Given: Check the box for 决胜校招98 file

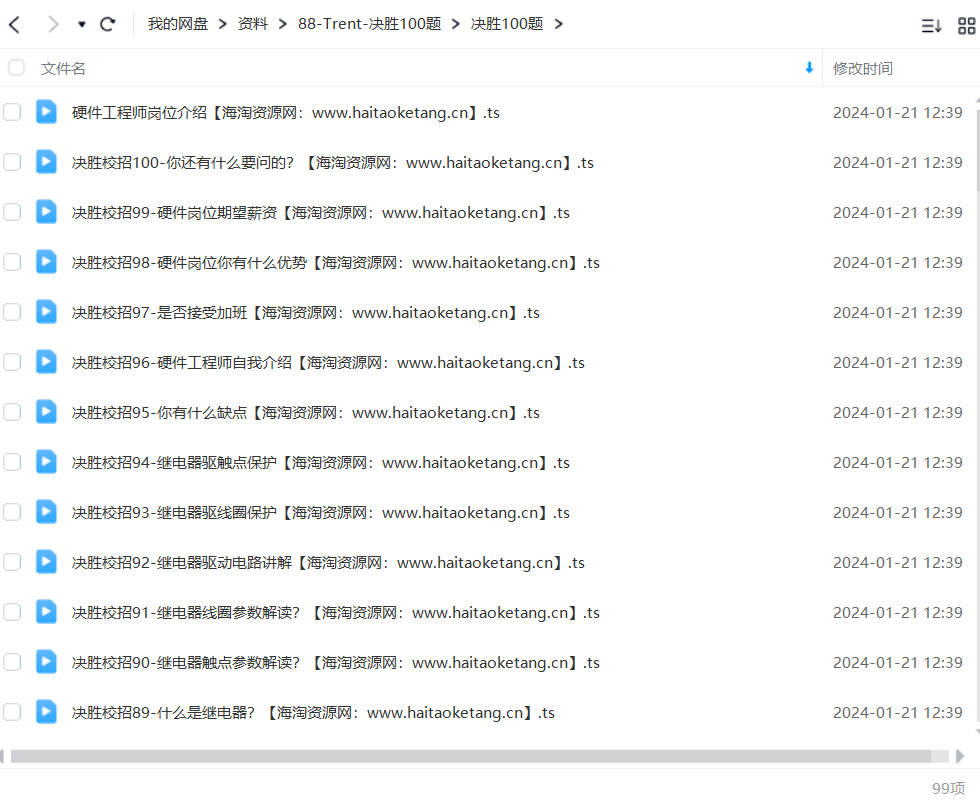Looking at the screenshot, I should coord(12,263).
